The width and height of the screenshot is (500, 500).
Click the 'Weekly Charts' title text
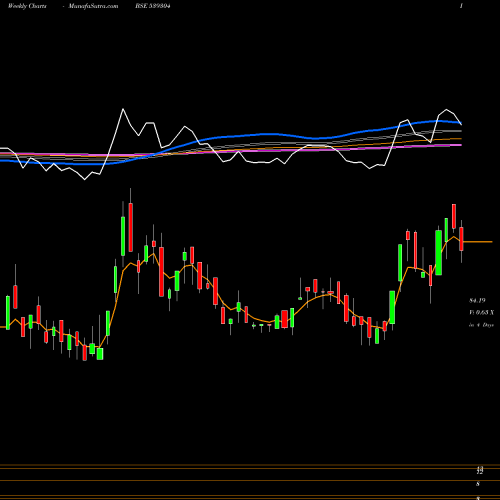pos(27,6)
